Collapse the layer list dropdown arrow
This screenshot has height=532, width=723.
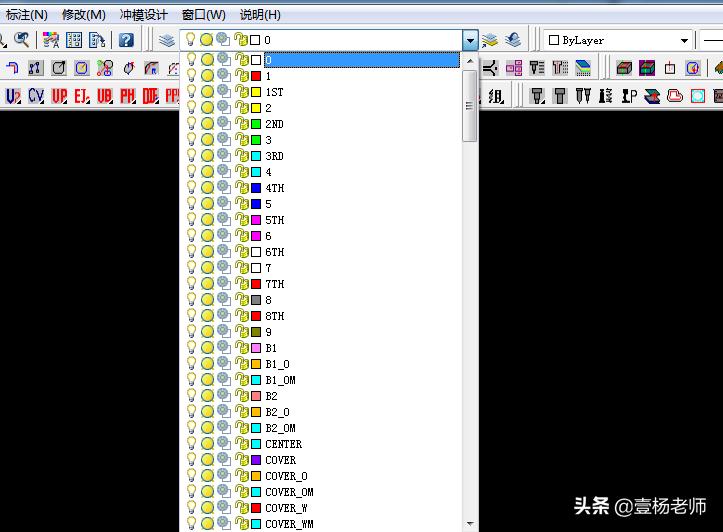coord(470,41)
